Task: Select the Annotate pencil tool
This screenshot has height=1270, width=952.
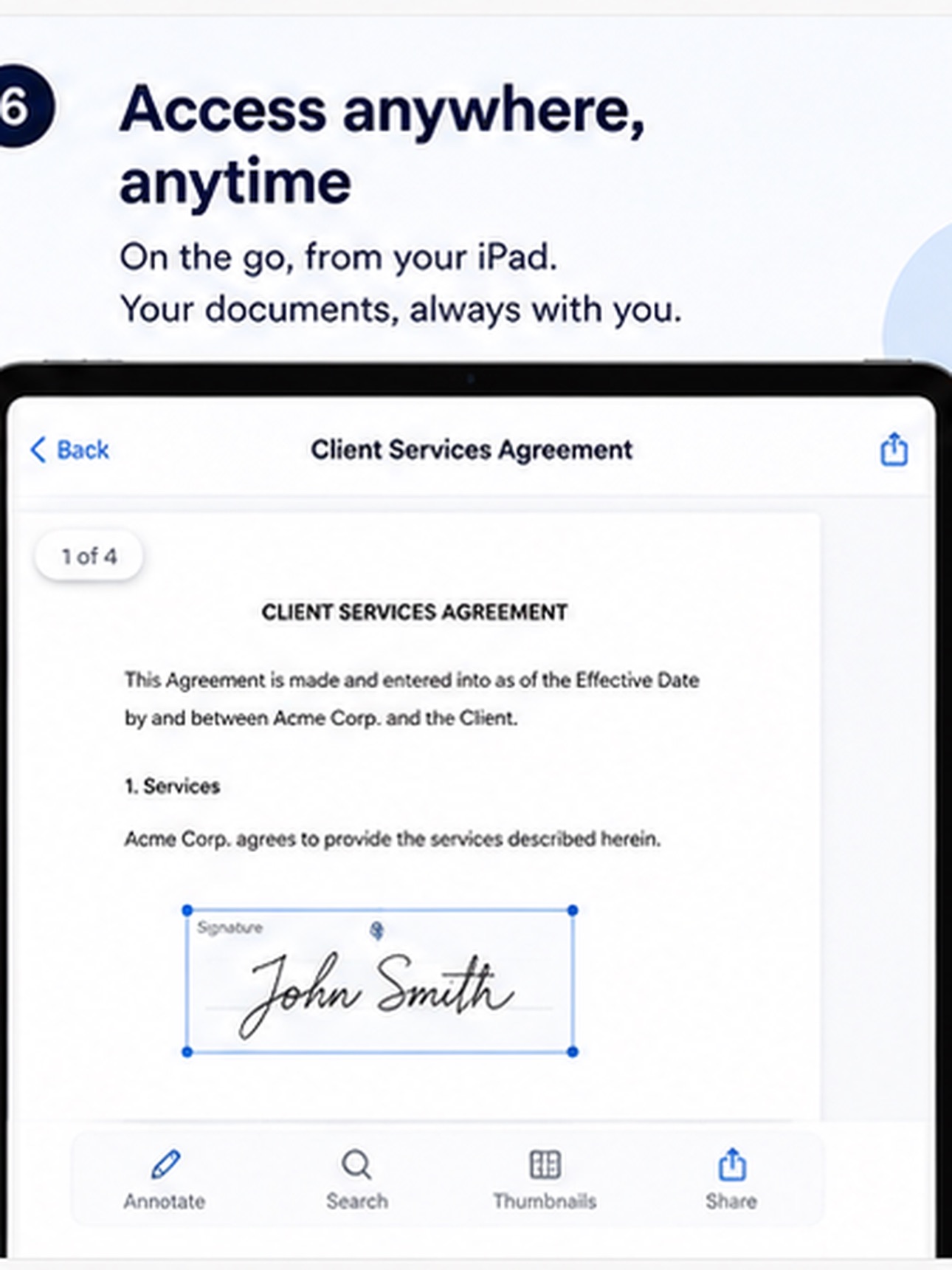Action: coord(165,1179)
